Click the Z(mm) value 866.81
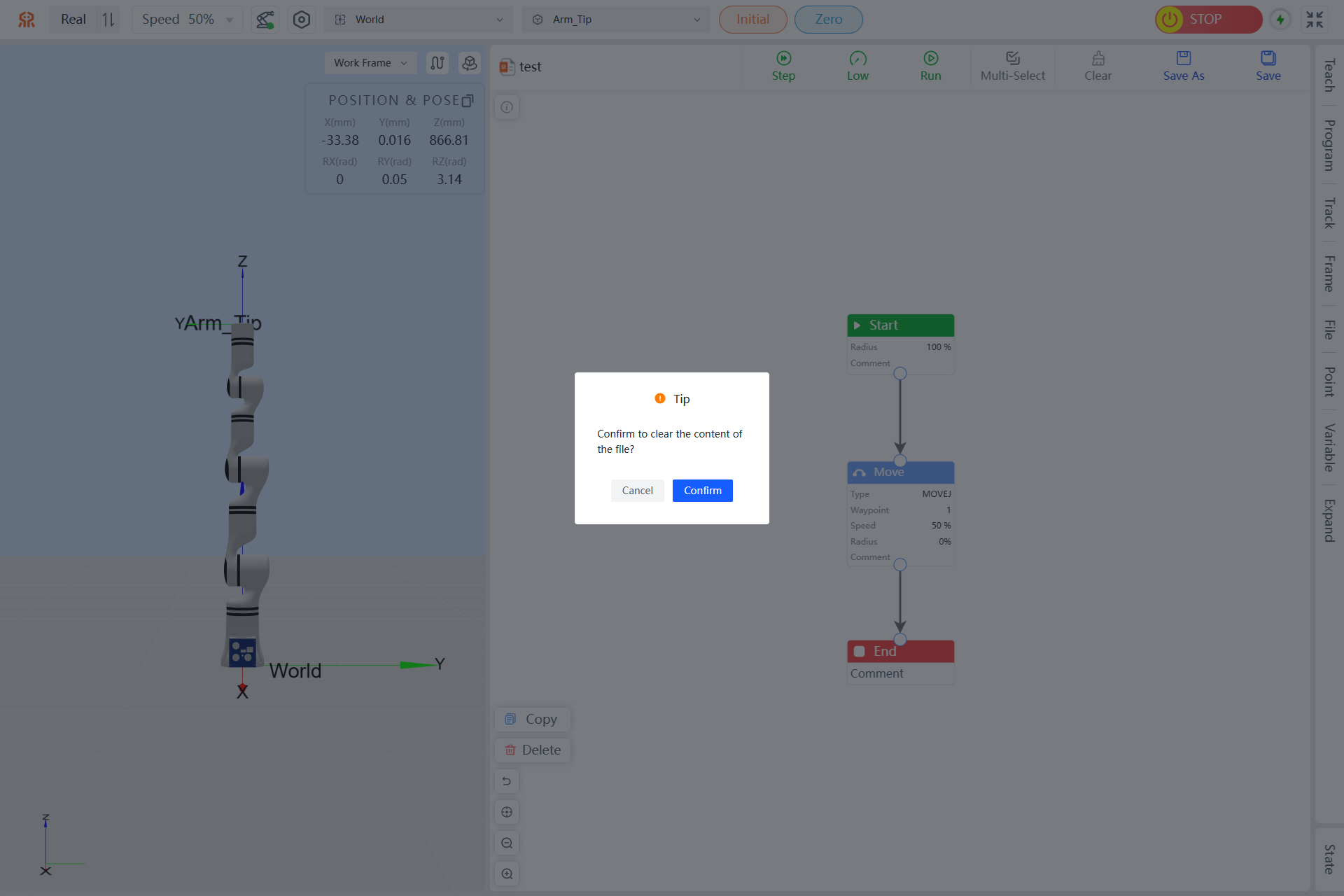Image resolution: width=1344 pixels, height=896 pixels. [449, 141]
